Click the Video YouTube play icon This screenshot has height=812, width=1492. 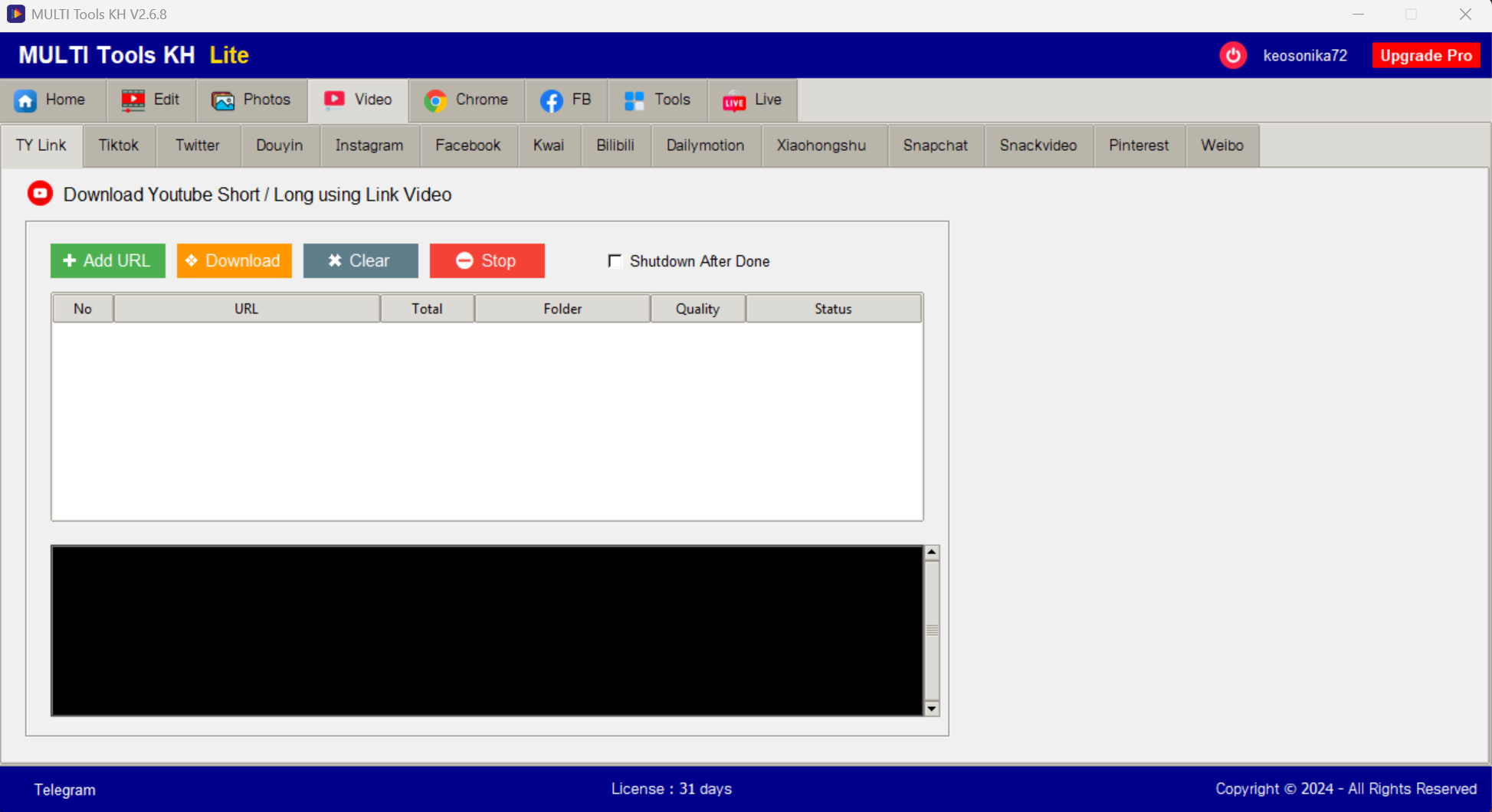point(335,100)
